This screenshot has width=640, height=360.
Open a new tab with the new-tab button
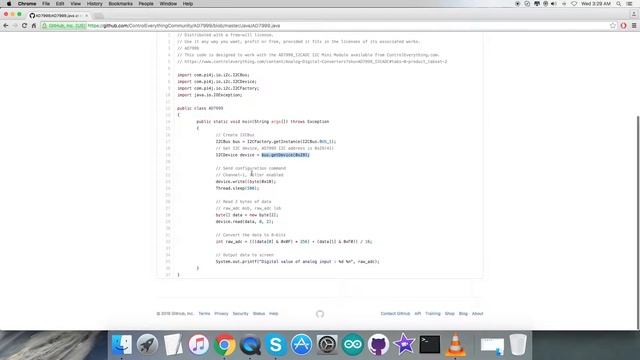[98, 16]
